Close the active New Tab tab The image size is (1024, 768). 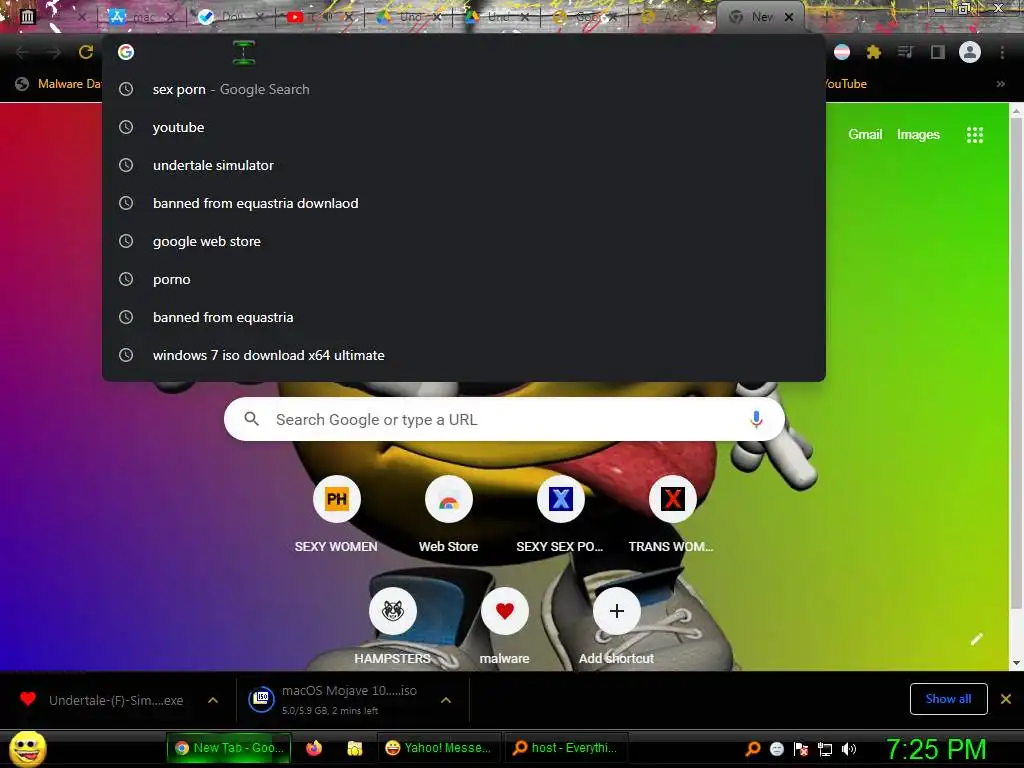[x=789, y=17]
